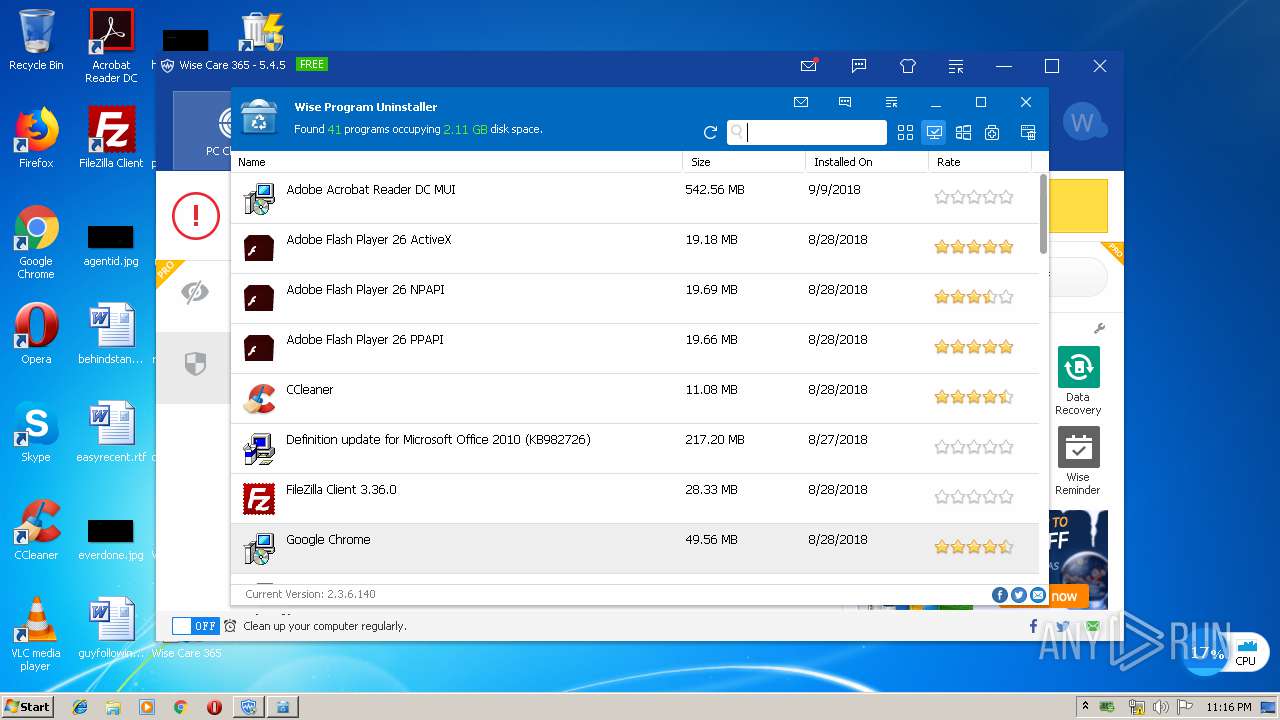The height and width of the screenshot is (720, 1280).
Task: Click the program list vertical scrollbar
Action: (x=1044, y=214)
